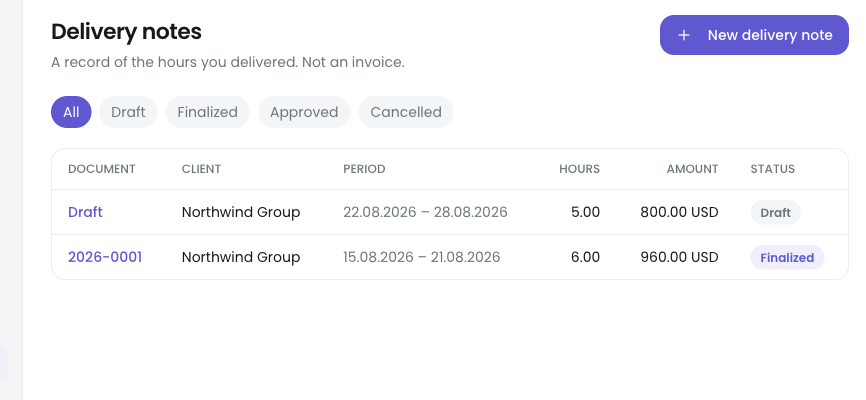Switch to the Approved filter

tap(304, 112)
